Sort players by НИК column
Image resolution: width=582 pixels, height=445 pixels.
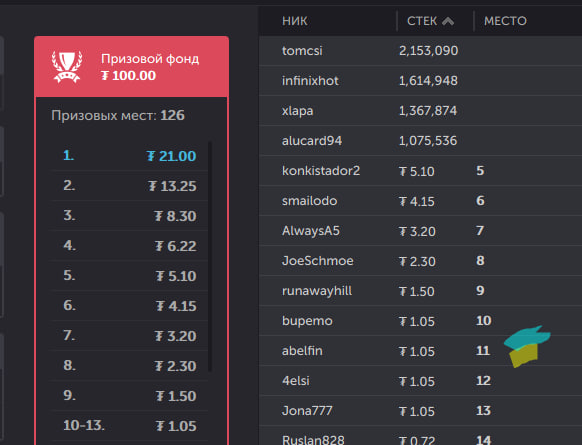pos(294,21)
